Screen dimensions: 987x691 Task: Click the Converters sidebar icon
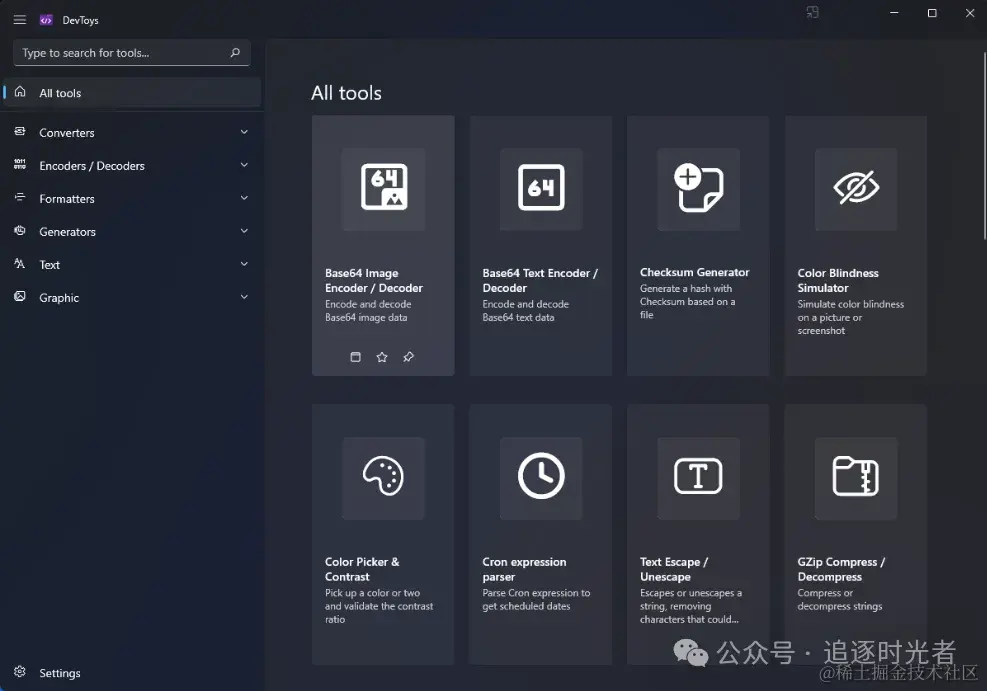(20, 132)
